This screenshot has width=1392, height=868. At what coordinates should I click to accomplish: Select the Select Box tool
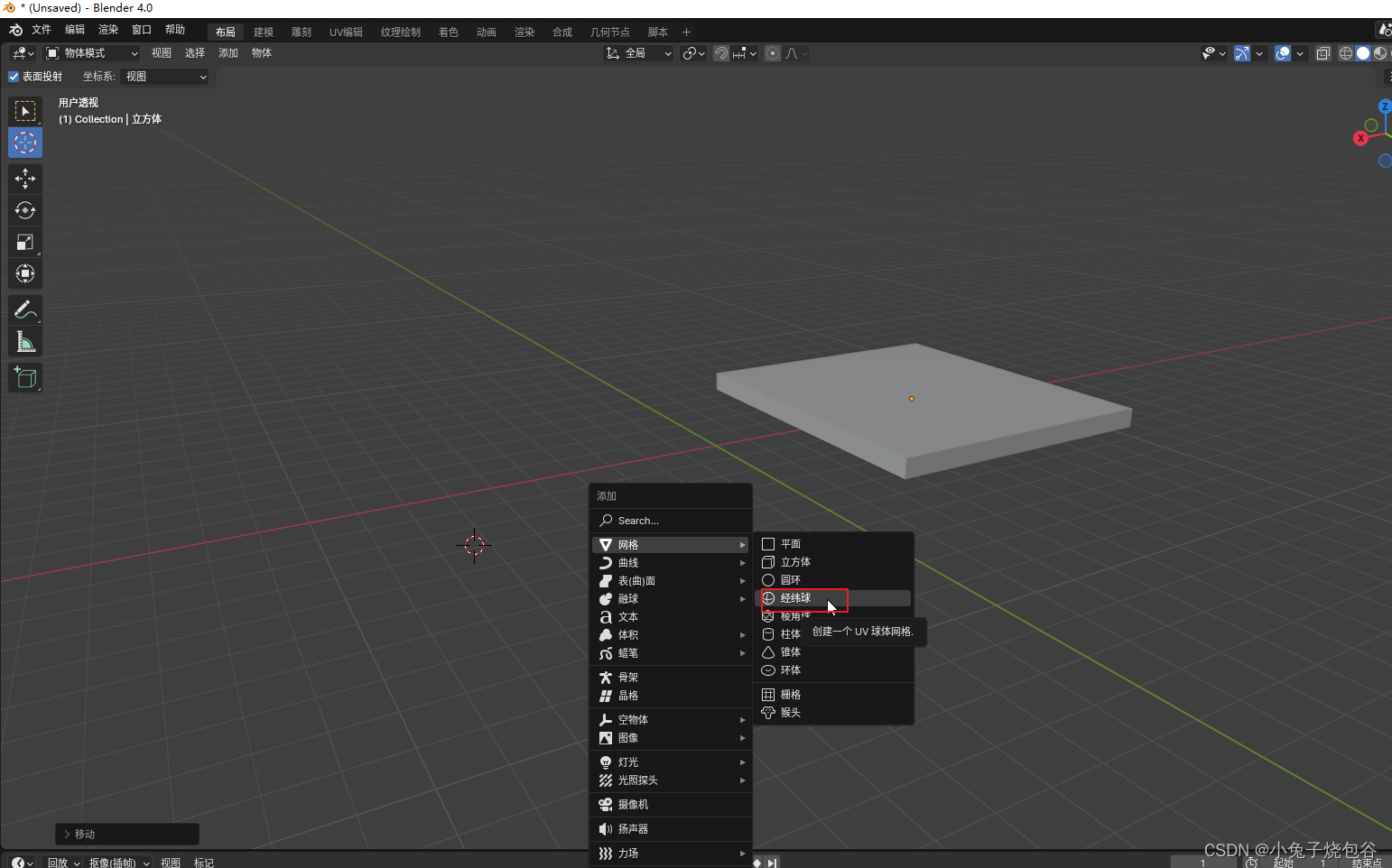[x=25, y=111]
